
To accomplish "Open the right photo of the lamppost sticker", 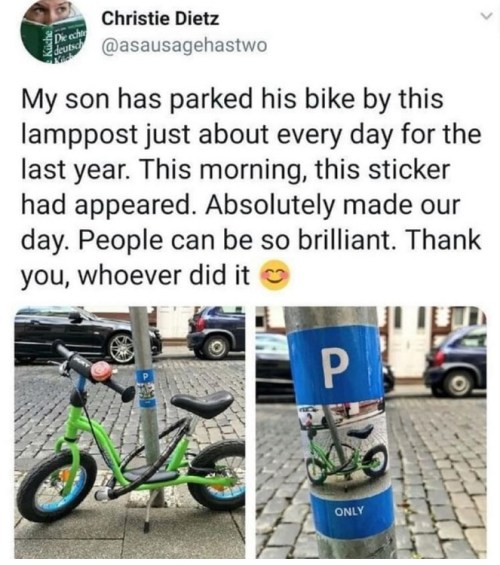I will coord(371,432).
